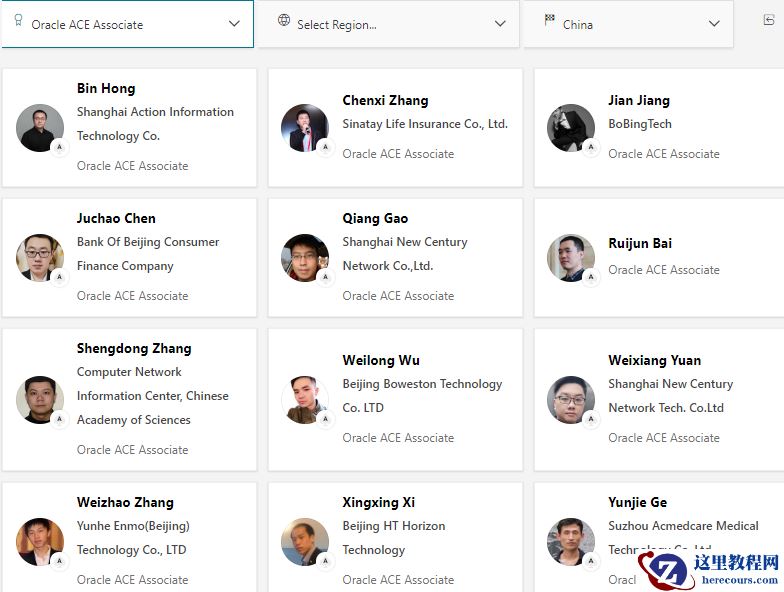Expand the China country dropdown
Image resolution: width=784 pixels, height=592 pixels.
(x=714, y=24)
